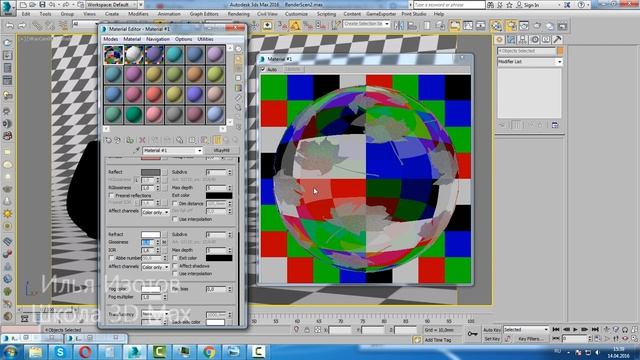Viewport: 640px width, 360px height.
Task: Click Assign Material to Selection icon
Action: pyautogui.click(x=130, y=140)
